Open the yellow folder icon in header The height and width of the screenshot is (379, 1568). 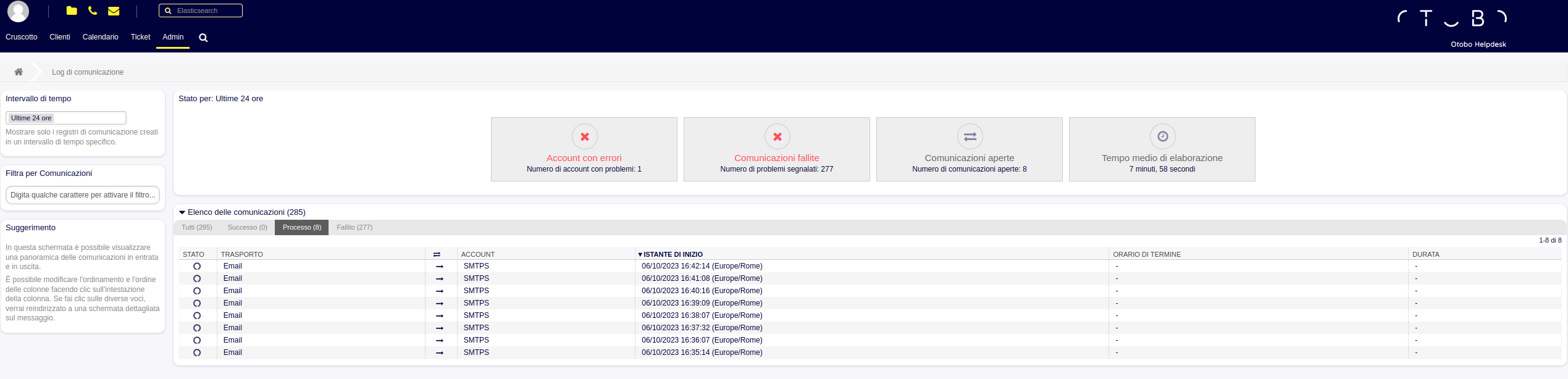72,10
